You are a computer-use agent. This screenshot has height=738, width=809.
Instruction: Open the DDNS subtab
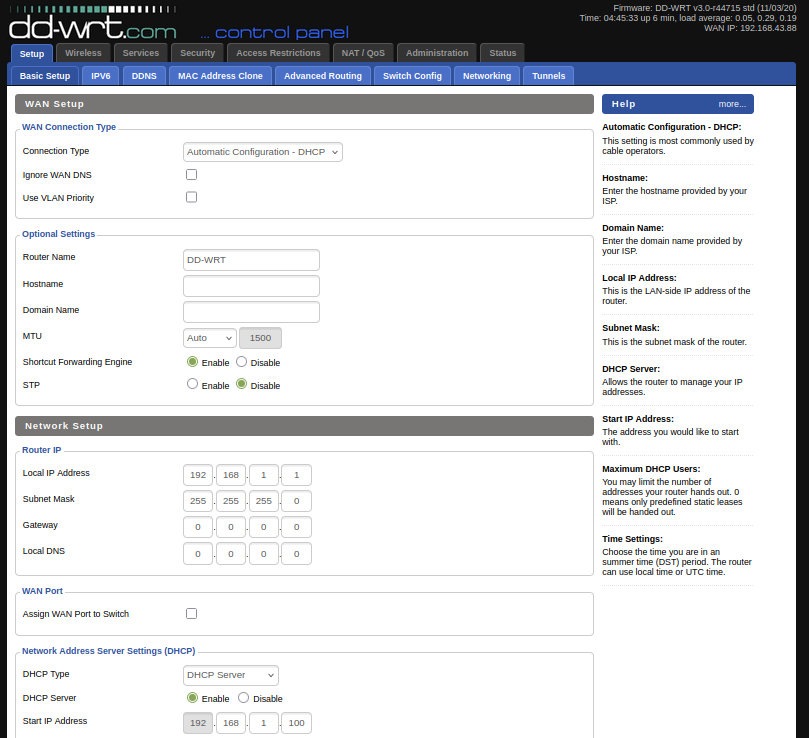click(144, 76)
